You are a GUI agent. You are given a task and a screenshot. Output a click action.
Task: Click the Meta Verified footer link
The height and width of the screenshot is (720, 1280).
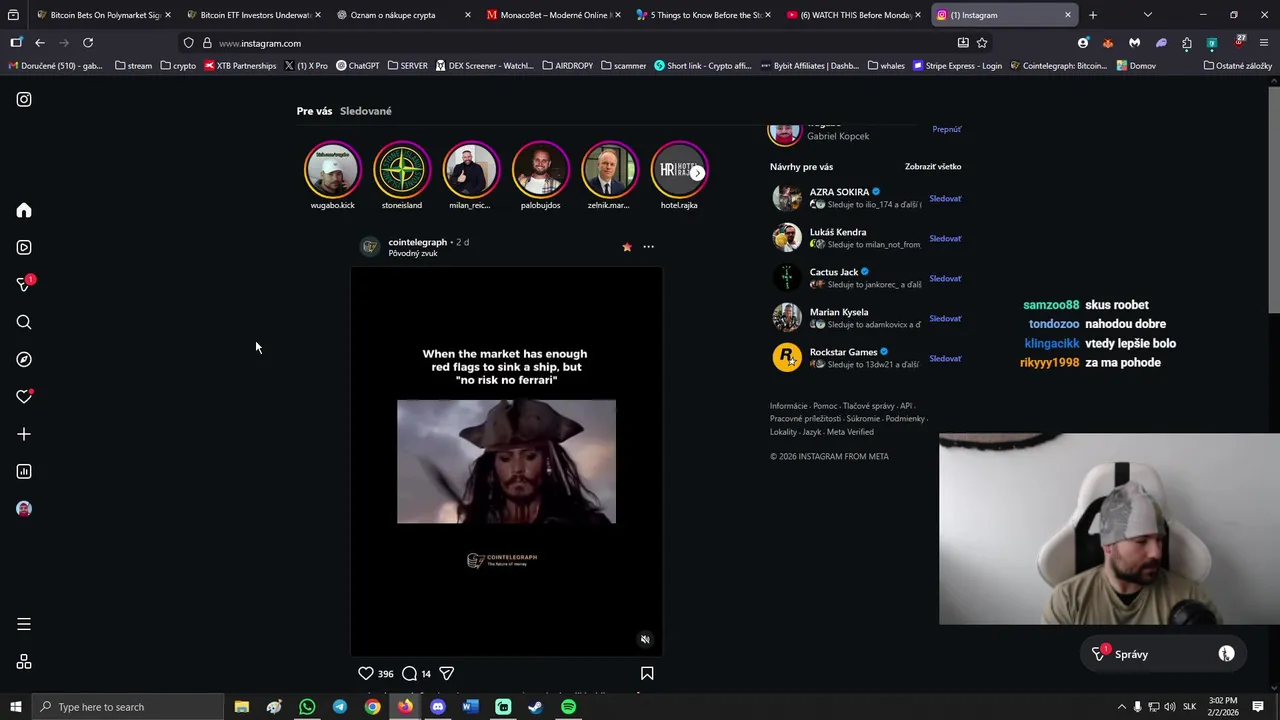(x=850, y=432)
